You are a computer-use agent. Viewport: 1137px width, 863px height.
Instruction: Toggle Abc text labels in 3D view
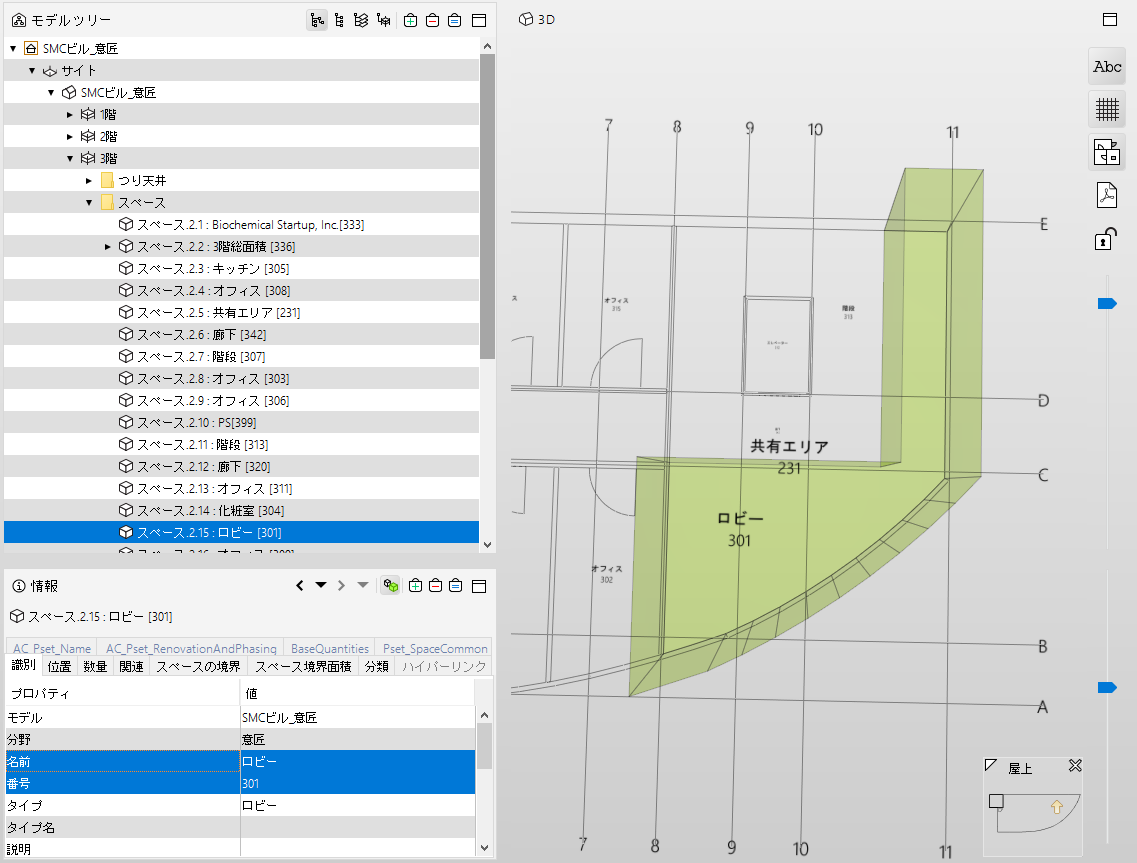click(x=1107, y=67)
